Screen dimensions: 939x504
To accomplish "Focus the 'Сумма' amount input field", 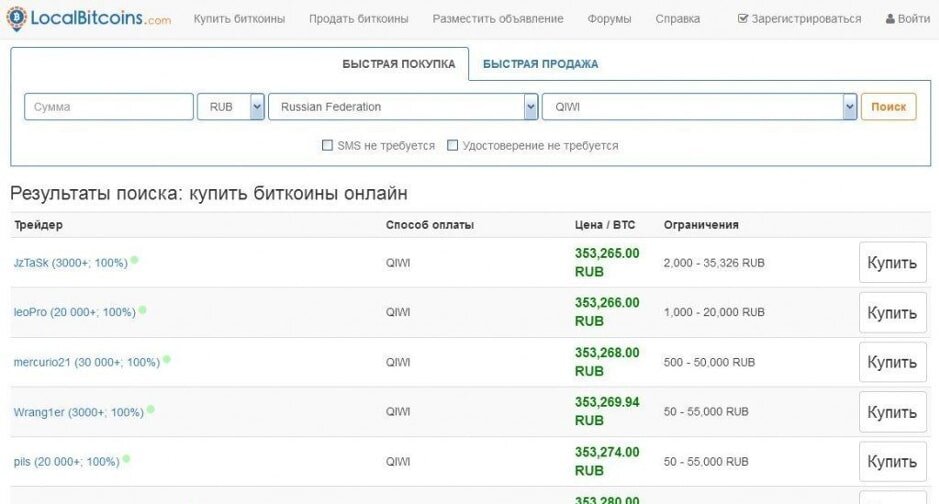I will [109, 107].
